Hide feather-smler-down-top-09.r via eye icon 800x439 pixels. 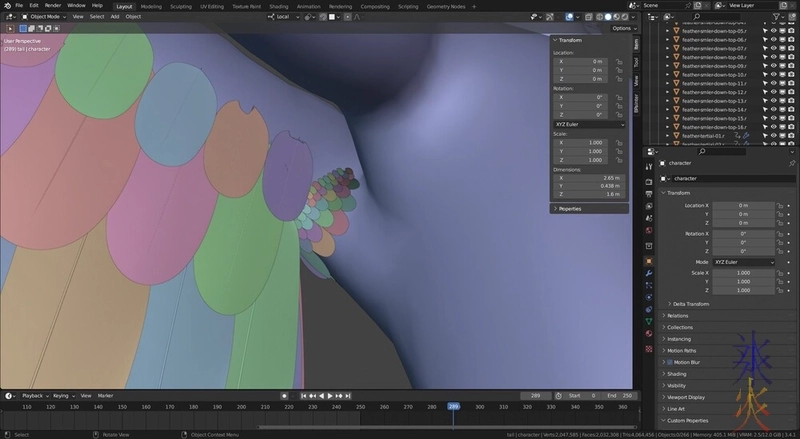pyautogui.click(x=774, y=66)
